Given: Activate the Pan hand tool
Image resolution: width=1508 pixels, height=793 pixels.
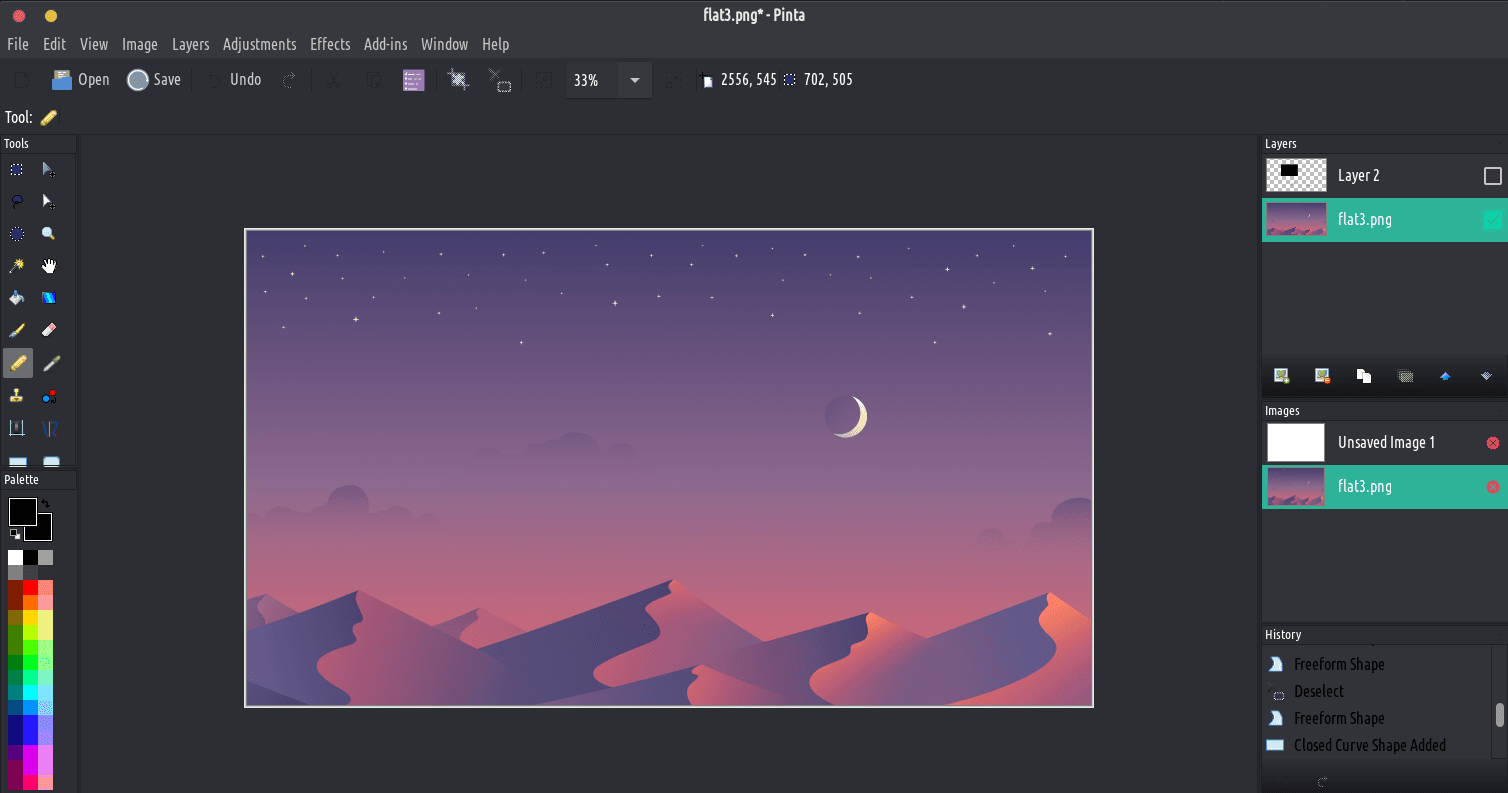Looking at the screenshot, I should [x=49, y=266].
